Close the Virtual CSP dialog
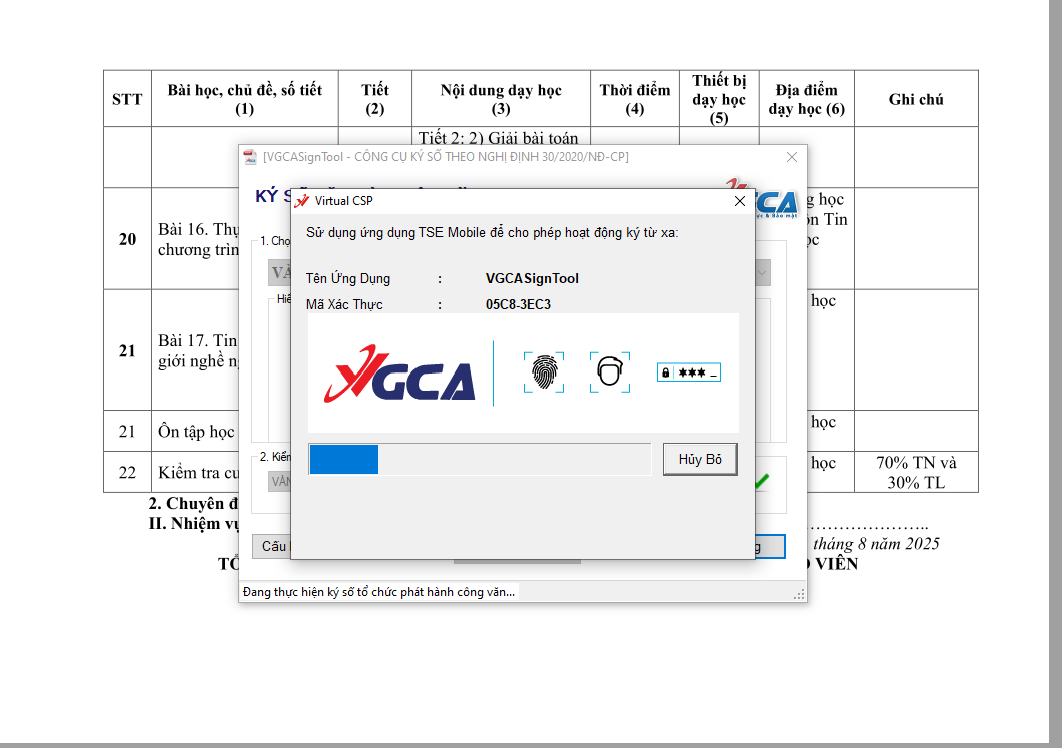The width and height of the screenshot is (1062, 748). [740, 201]
